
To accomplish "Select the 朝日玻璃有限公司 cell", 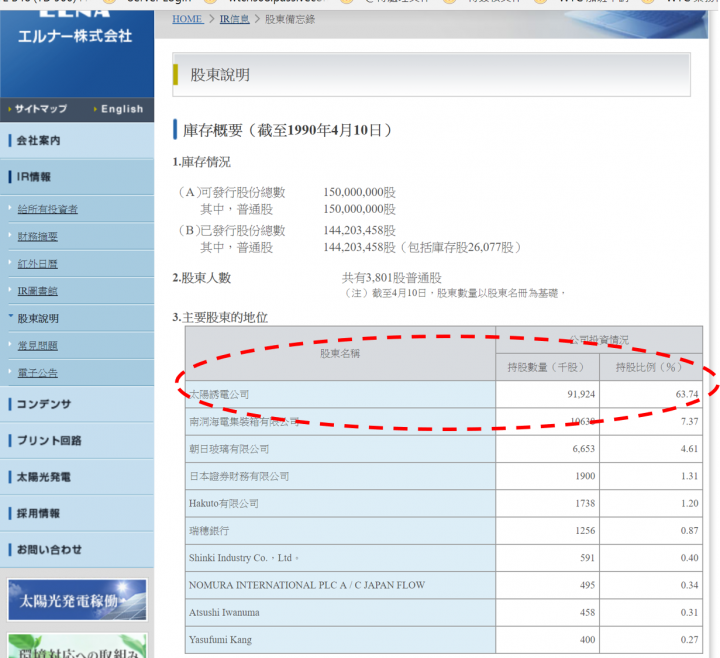I will tap(340, 449).
